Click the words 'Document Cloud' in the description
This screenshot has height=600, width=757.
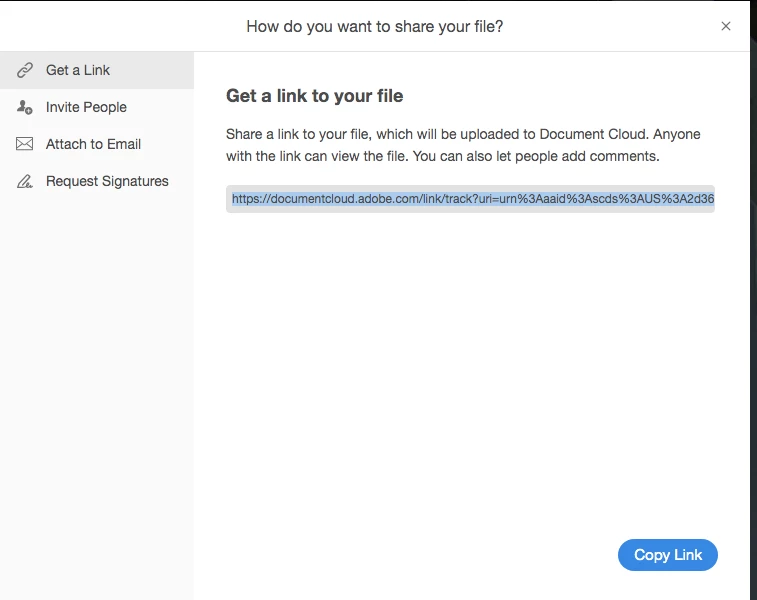point(593,134)
